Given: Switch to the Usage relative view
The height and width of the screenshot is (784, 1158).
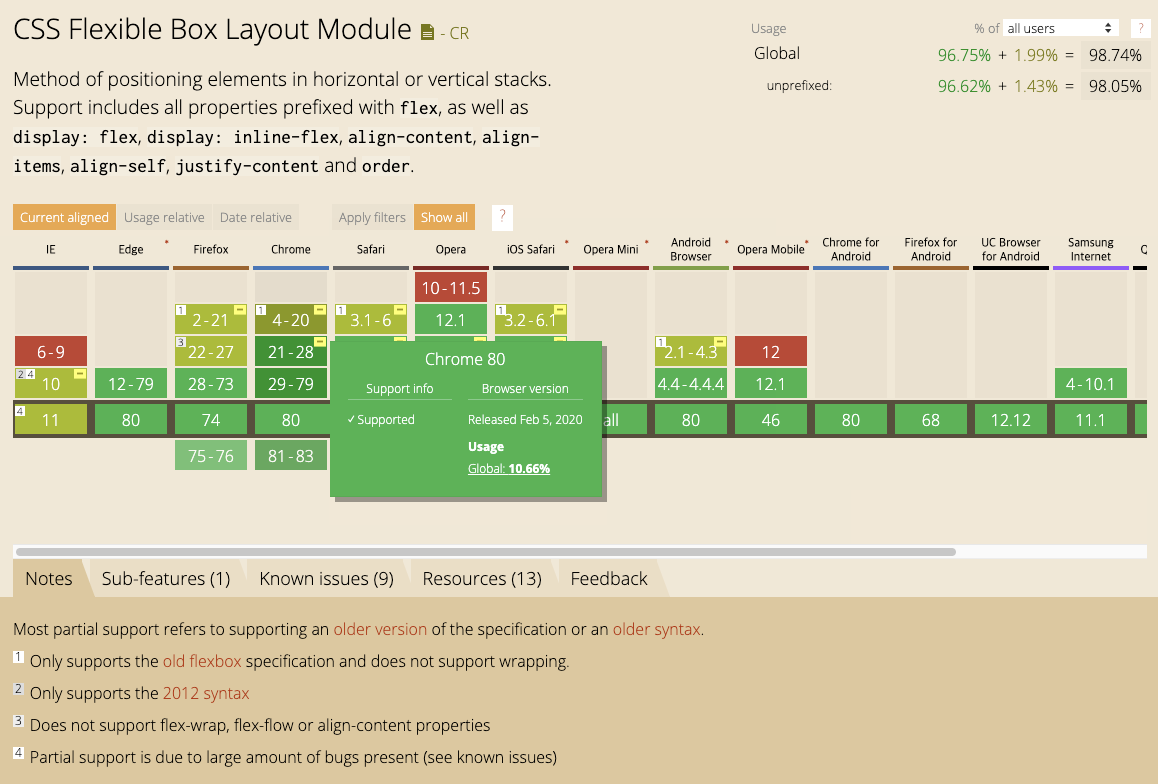Looking at the screenshot, I should pos(164,217).
